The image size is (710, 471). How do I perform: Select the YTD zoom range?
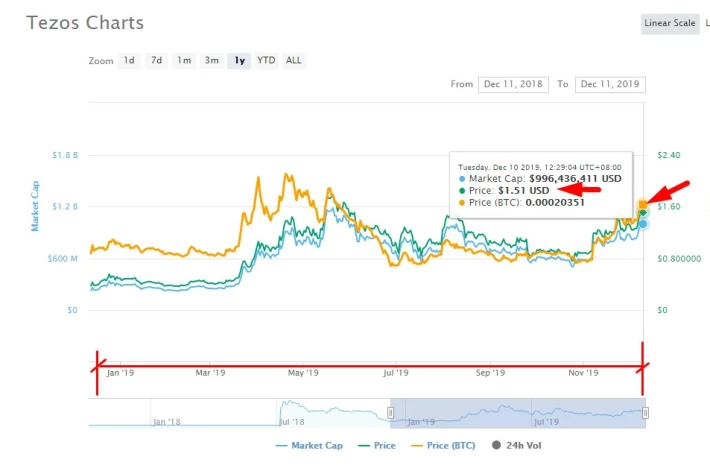pyautogui.click(x=266, y=61)
